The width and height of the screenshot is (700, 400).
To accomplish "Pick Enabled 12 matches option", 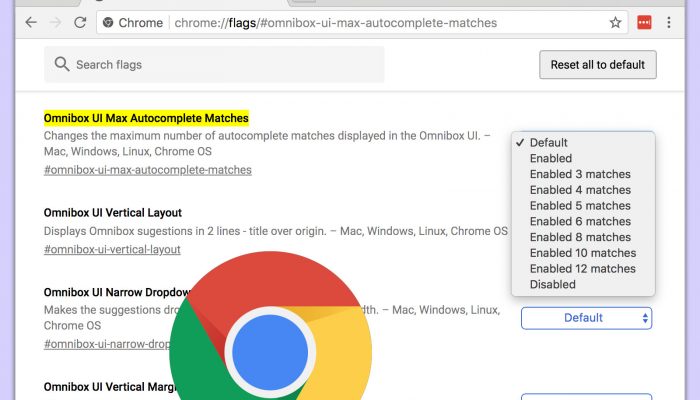I will point(583,269).
